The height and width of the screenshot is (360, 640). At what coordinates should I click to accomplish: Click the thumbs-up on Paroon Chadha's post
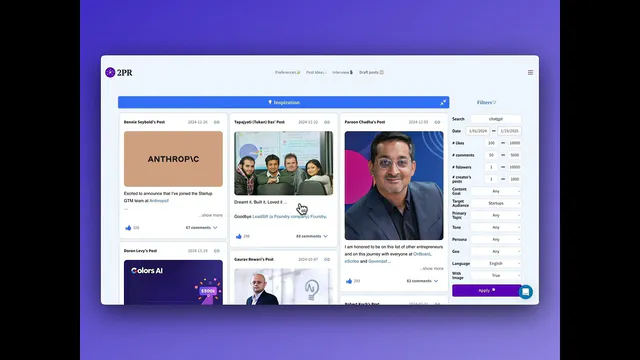[349, 281]
